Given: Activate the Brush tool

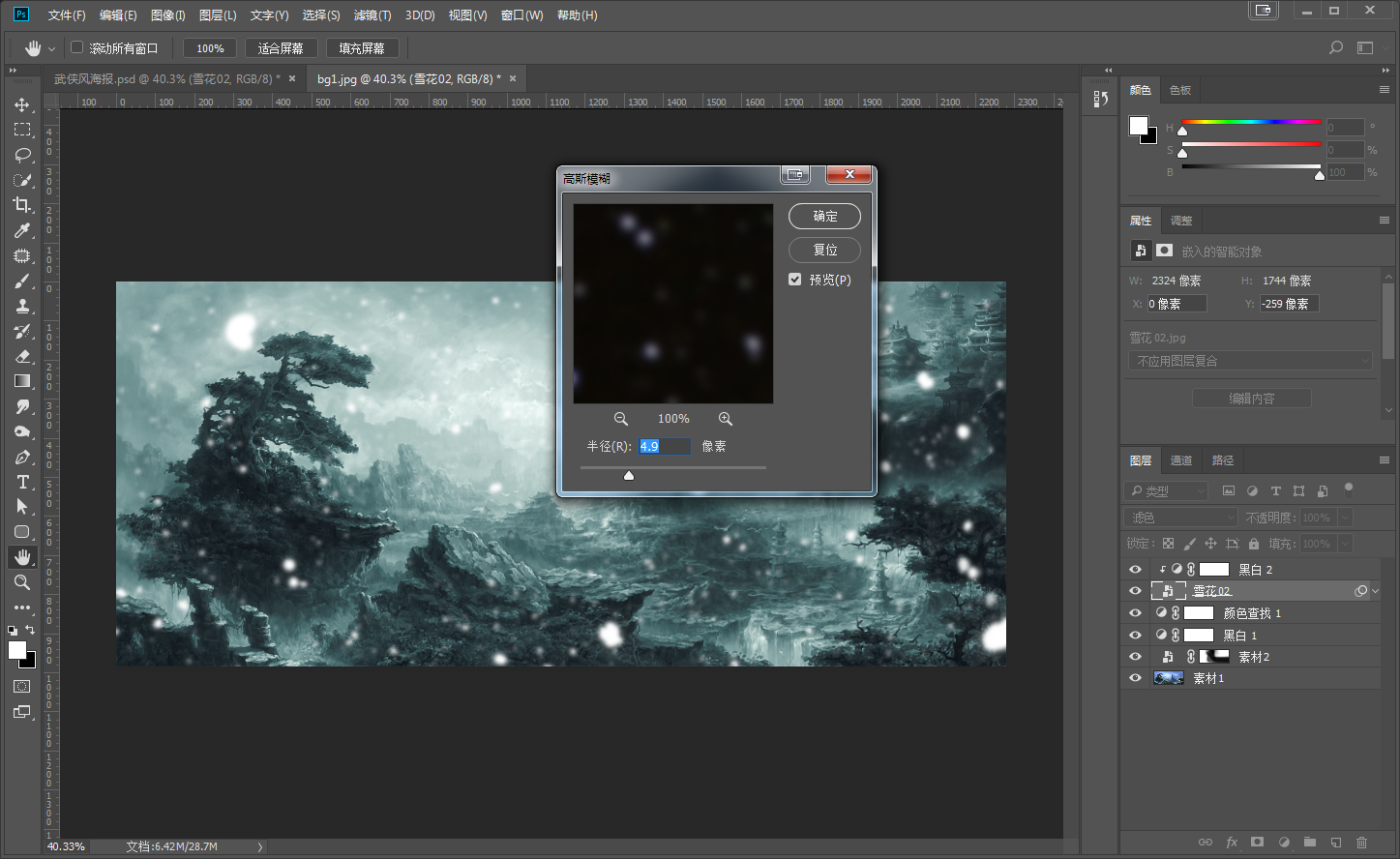Looking at the screenshot, I should tap(22, 281).
